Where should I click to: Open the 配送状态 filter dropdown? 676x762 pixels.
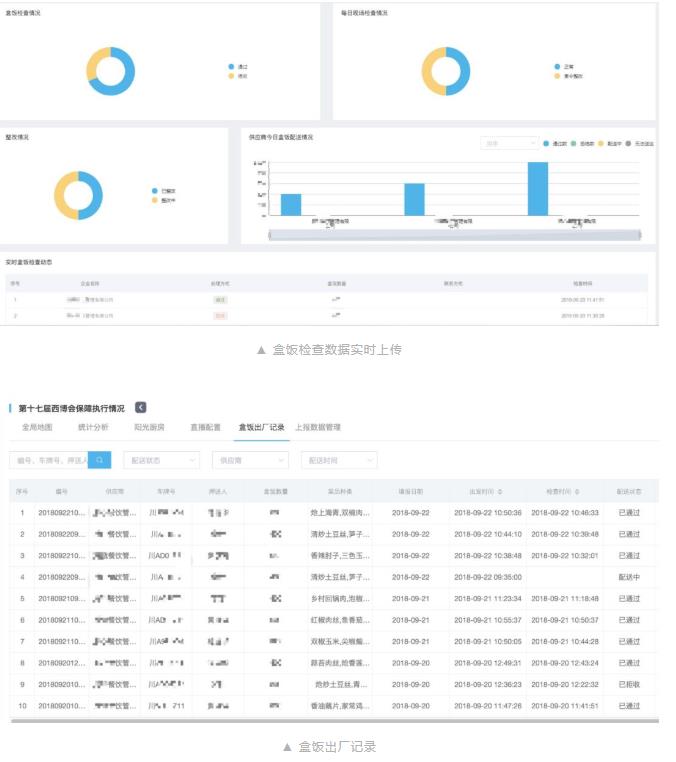pyautogui.click(x=162, y=460)
